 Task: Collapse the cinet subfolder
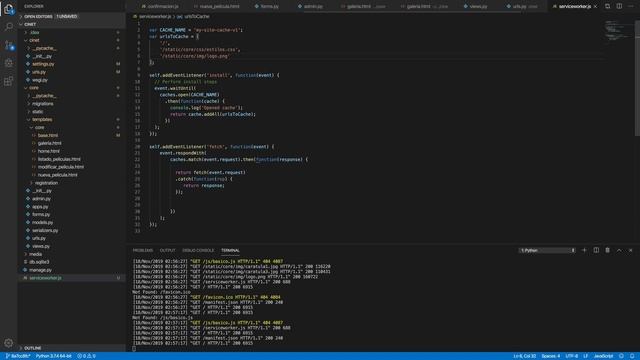(34, 40)
